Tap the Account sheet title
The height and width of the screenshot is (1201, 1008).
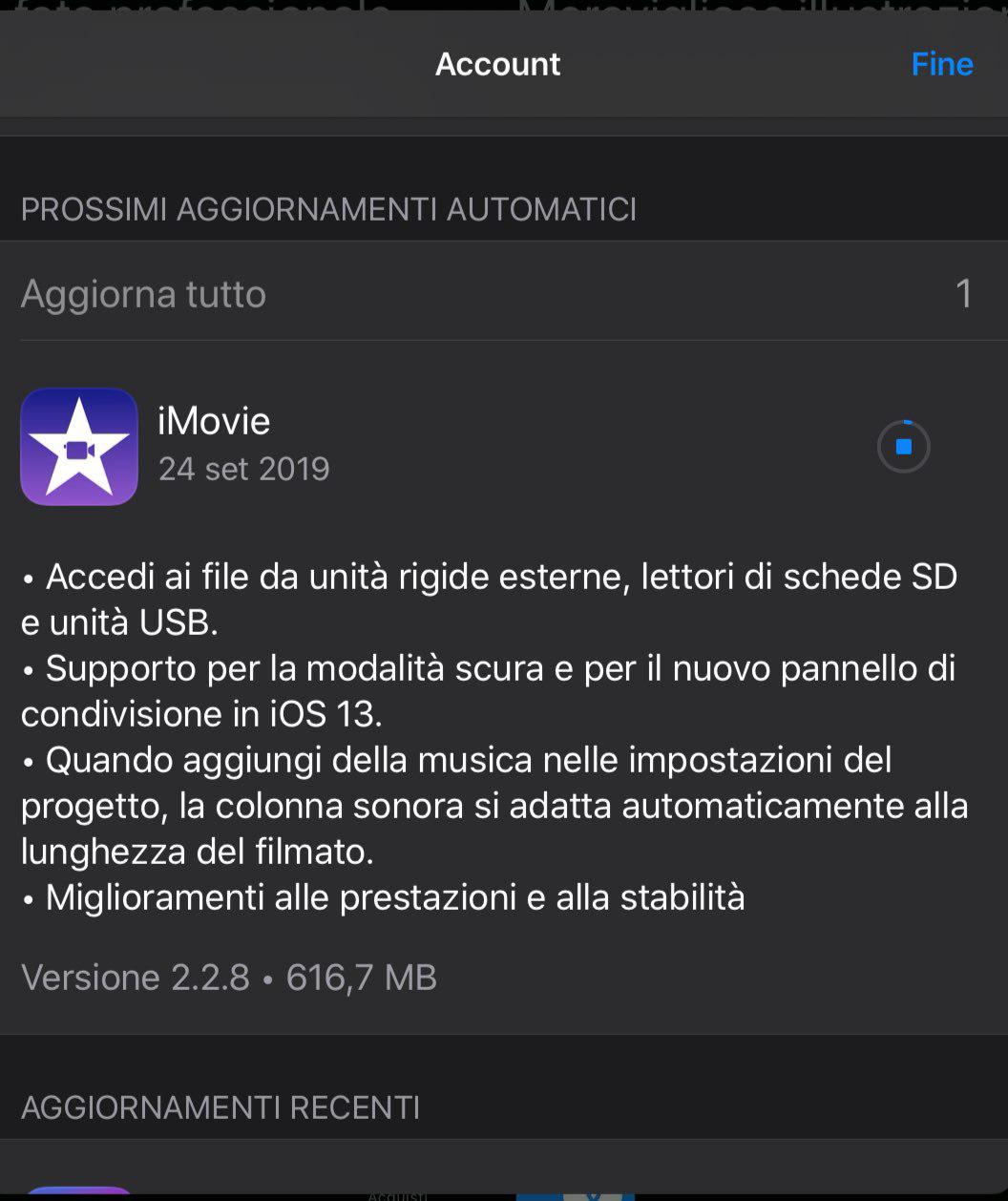click(x=497, y=64)
